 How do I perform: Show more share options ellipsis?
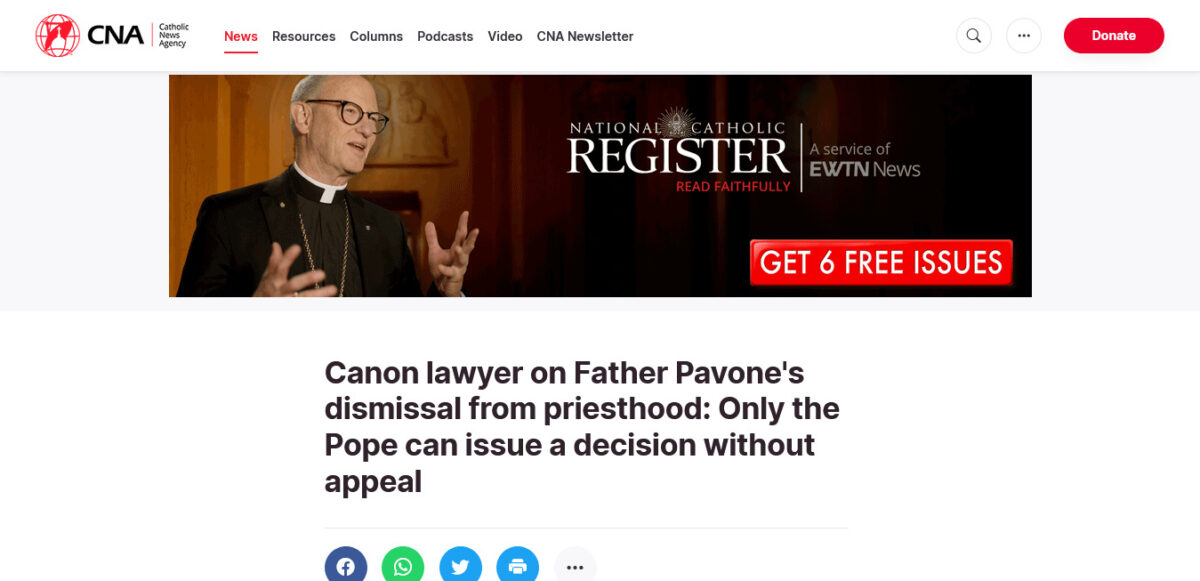pyautogui.click(x=575, y=566)
